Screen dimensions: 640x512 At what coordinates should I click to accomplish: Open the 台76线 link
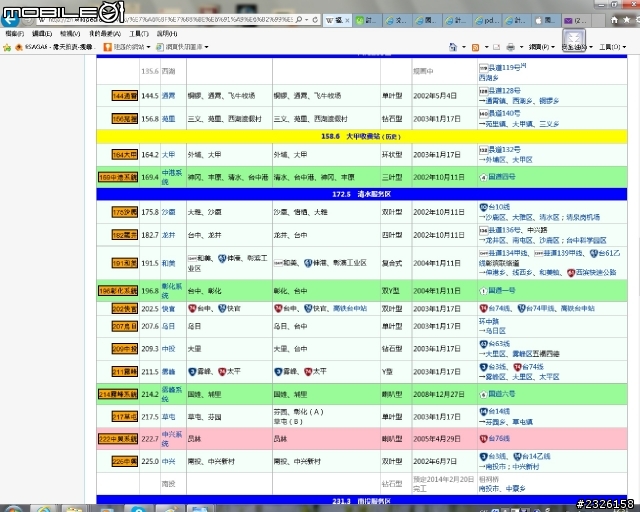499,439
